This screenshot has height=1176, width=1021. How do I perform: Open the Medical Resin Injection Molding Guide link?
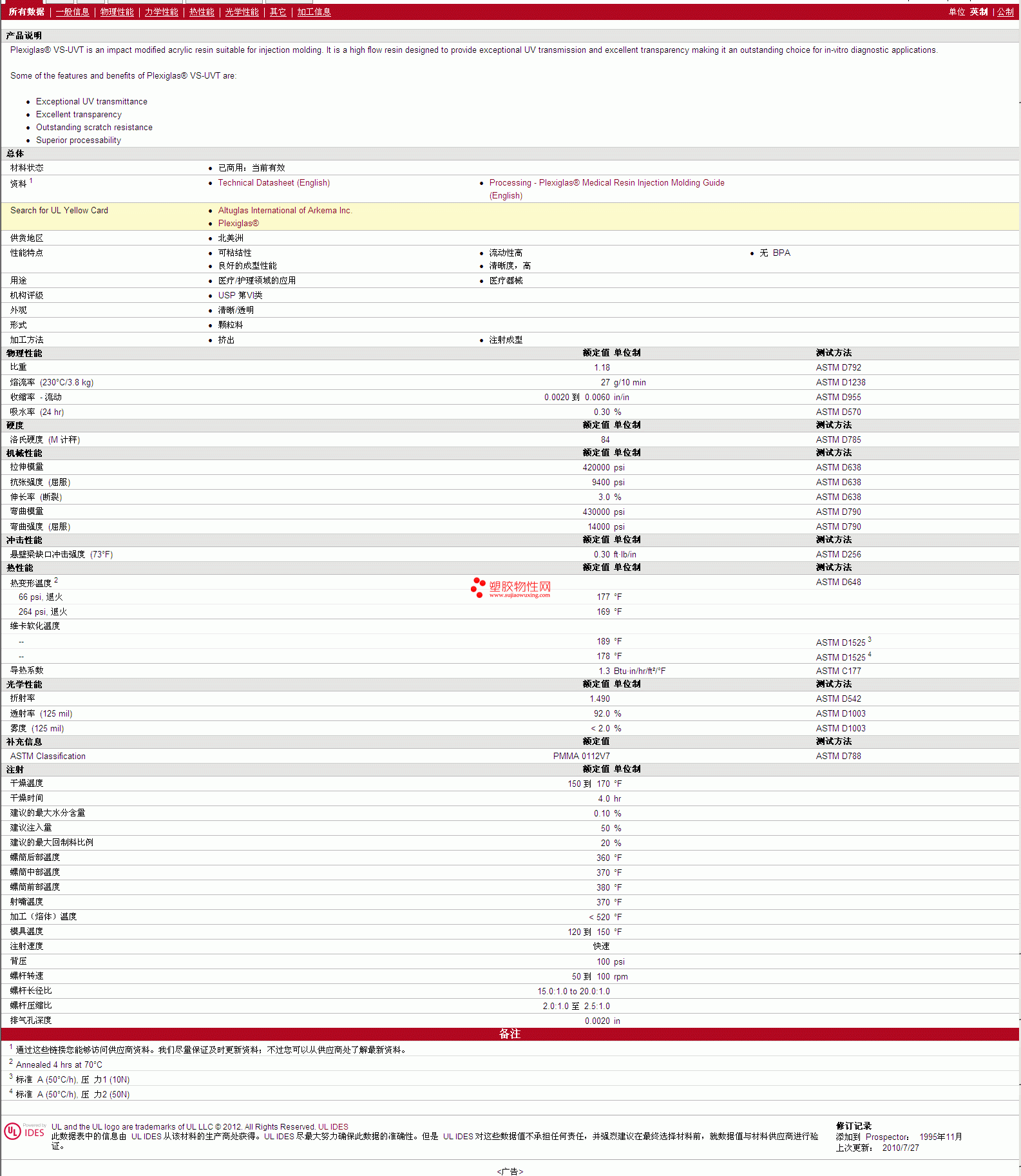(607, 189)
